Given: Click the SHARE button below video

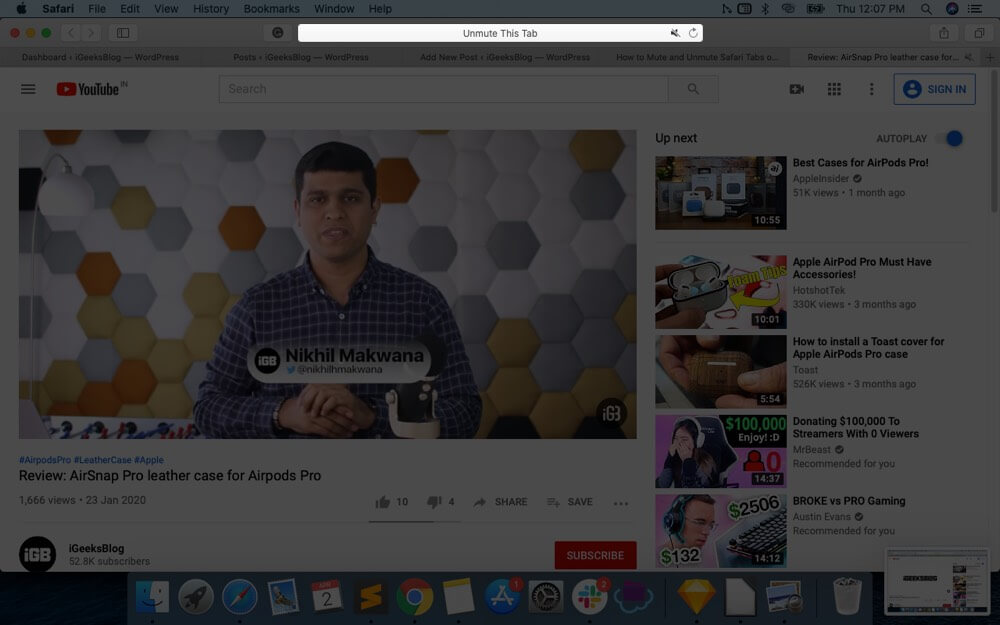Looking at the screenshot, I should pyautogui.click(x=500, y=502).
